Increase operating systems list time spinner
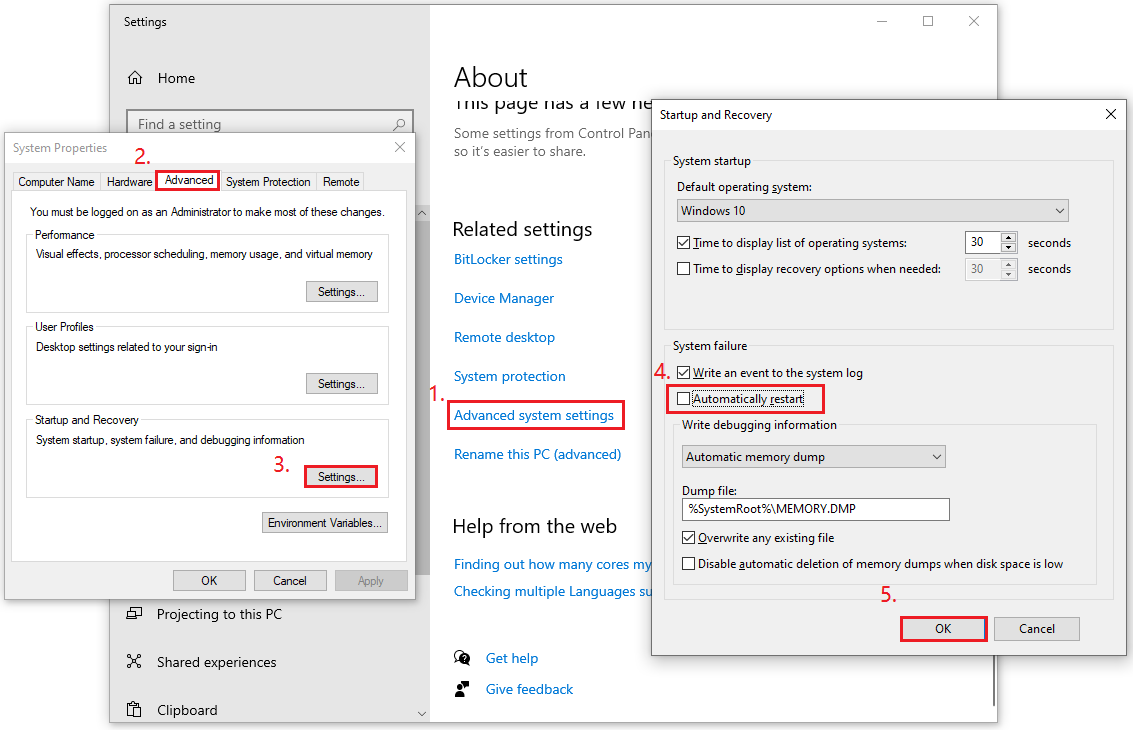The image size is (1133, 730). tap(1009, 237)
